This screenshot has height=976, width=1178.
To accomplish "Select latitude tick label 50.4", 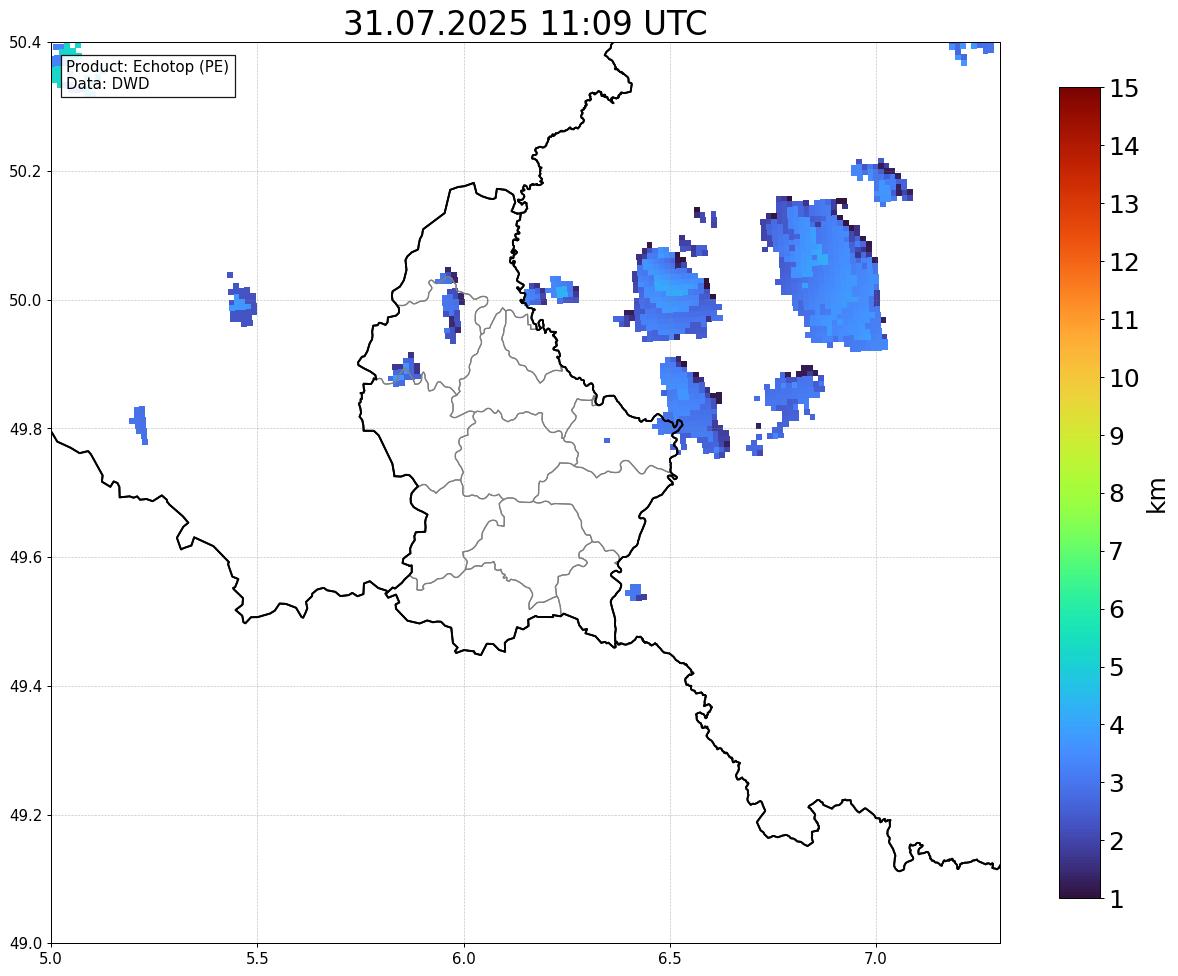I will [25, 43].
